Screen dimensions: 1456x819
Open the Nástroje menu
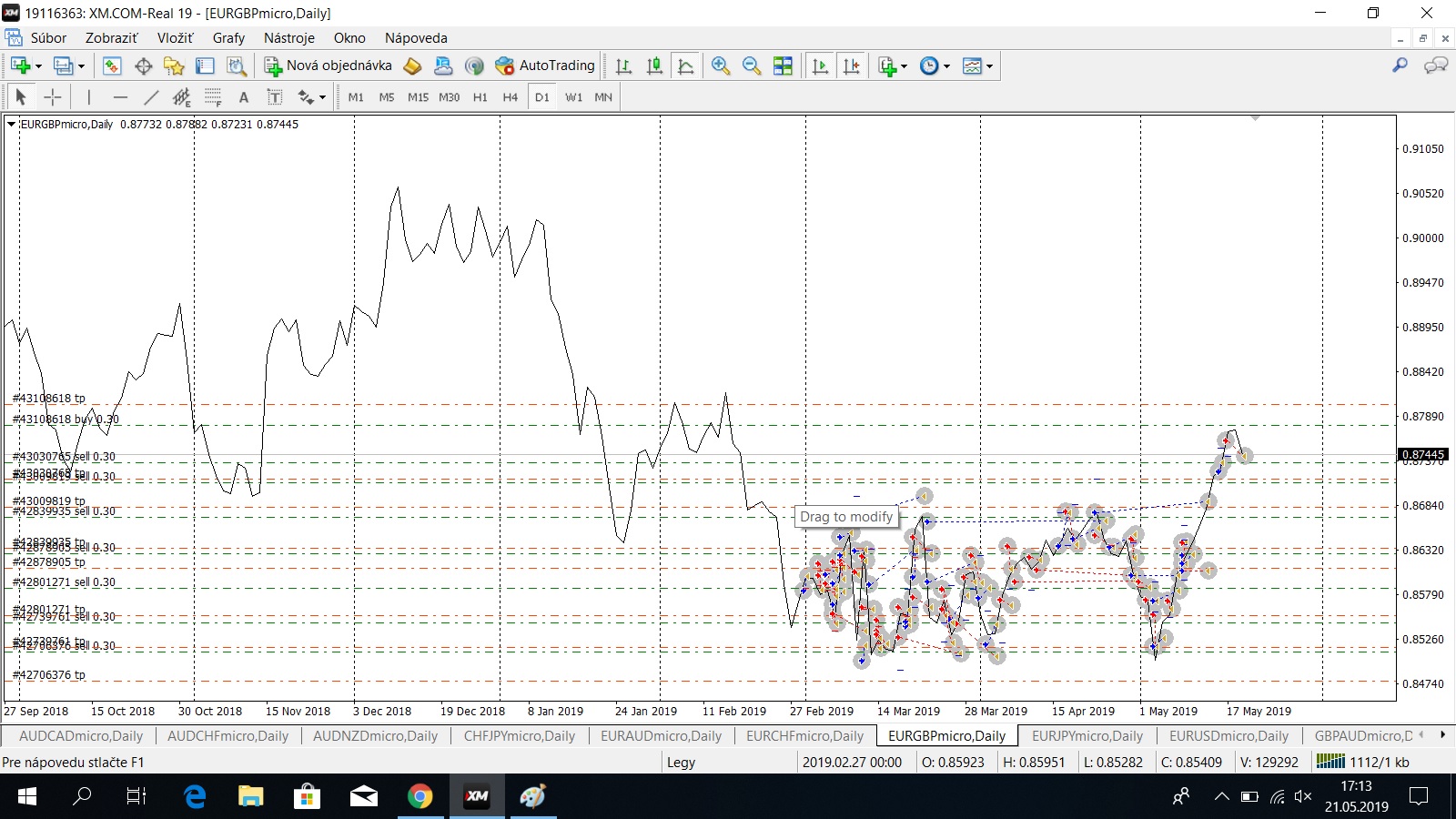pyautogui.click(x=288, y=38)
